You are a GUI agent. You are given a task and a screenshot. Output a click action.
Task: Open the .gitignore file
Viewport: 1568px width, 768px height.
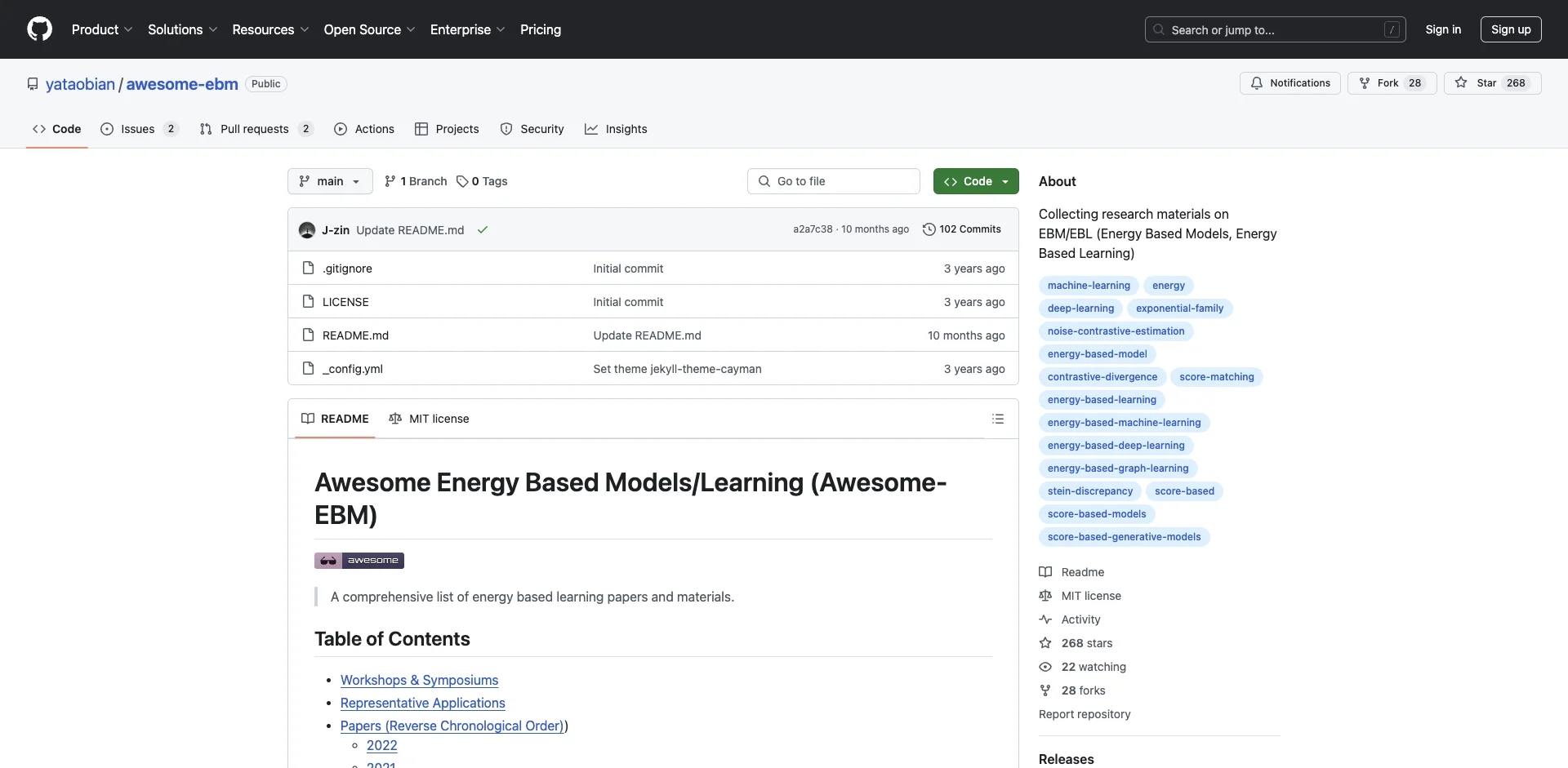[347, 269]
